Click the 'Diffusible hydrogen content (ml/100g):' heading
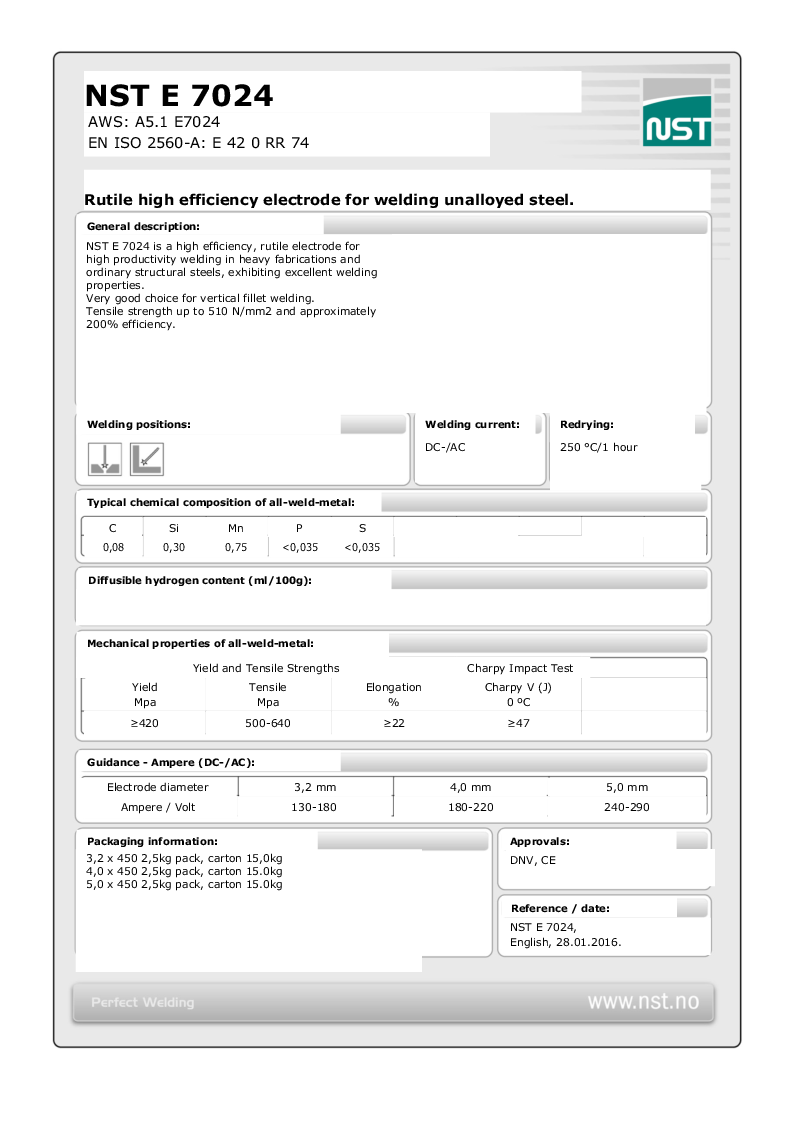 pyautogui.click(x=200, y=581)
